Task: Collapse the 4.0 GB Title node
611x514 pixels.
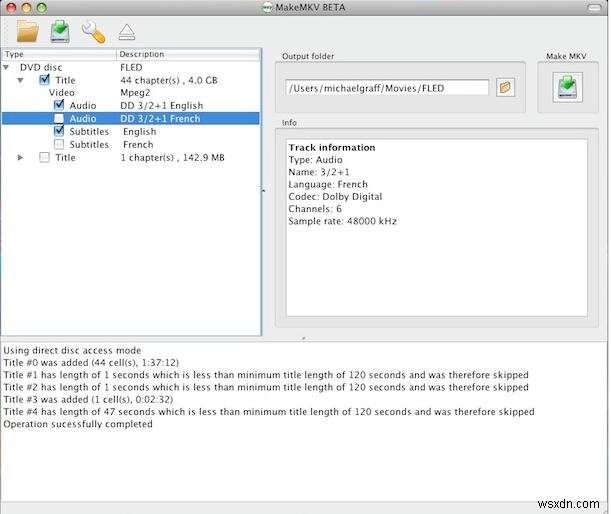Action: 20,80
